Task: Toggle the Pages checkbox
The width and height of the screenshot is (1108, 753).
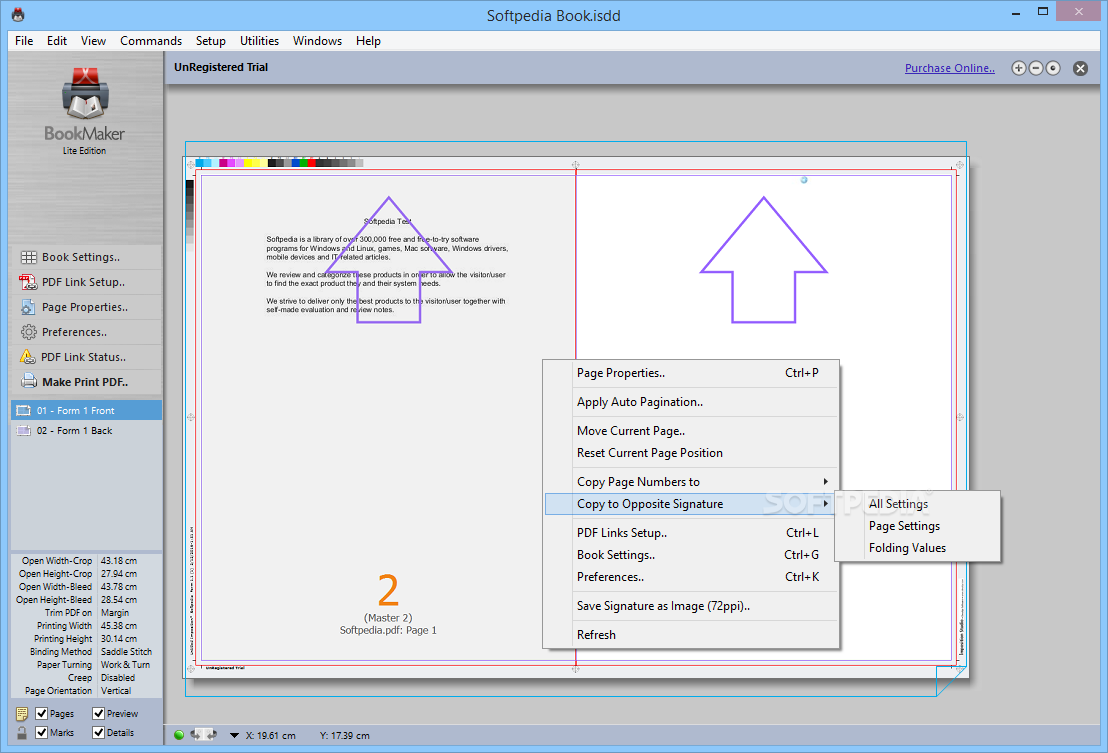Action: coord(42,713)
